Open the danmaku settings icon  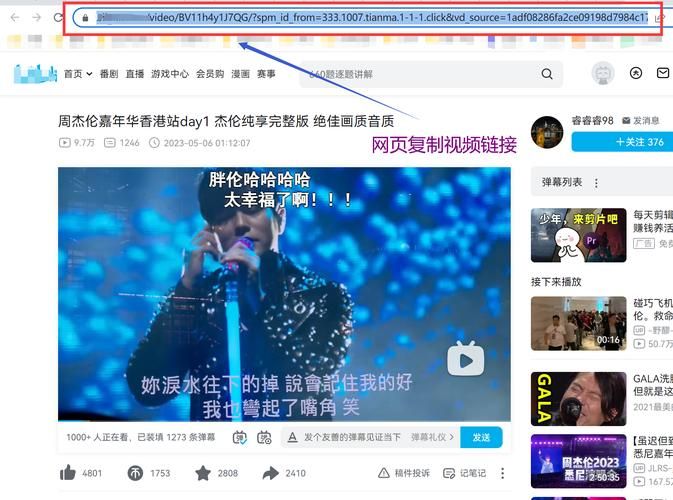[264, 437]
